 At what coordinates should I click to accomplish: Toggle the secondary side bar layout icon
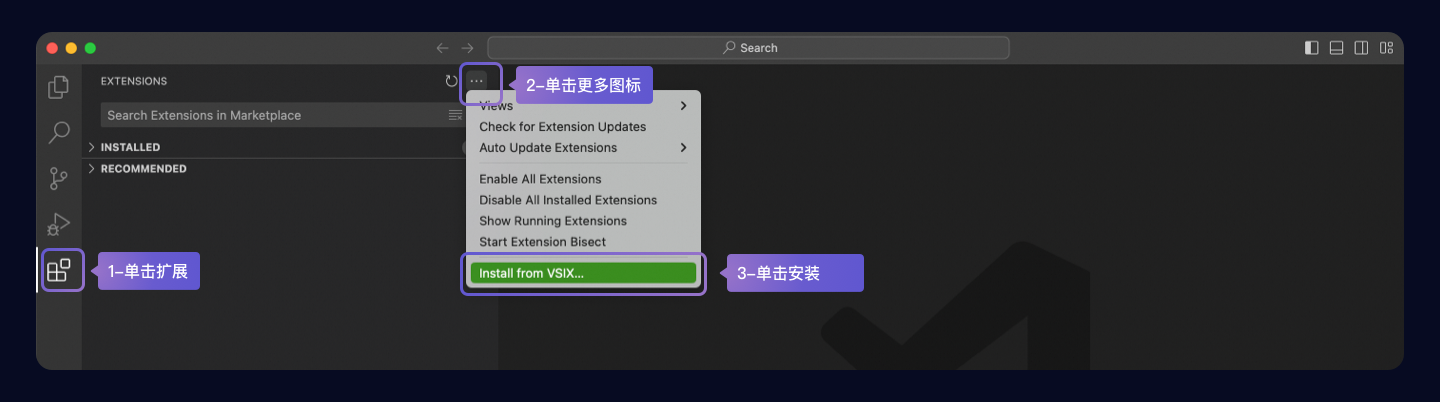tap(1362, 48)
